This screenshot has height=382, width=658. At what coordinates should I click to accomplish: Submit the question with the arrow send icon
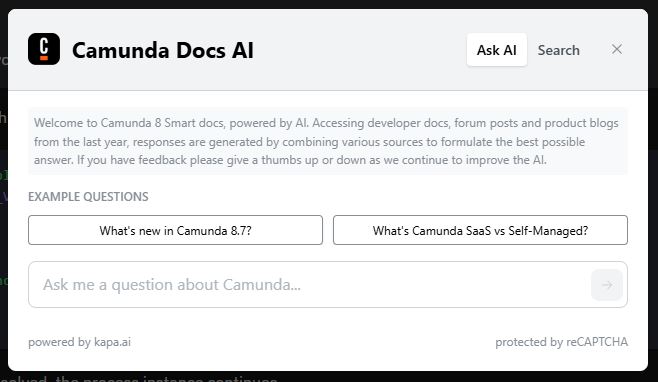click(x=607, y=285)
